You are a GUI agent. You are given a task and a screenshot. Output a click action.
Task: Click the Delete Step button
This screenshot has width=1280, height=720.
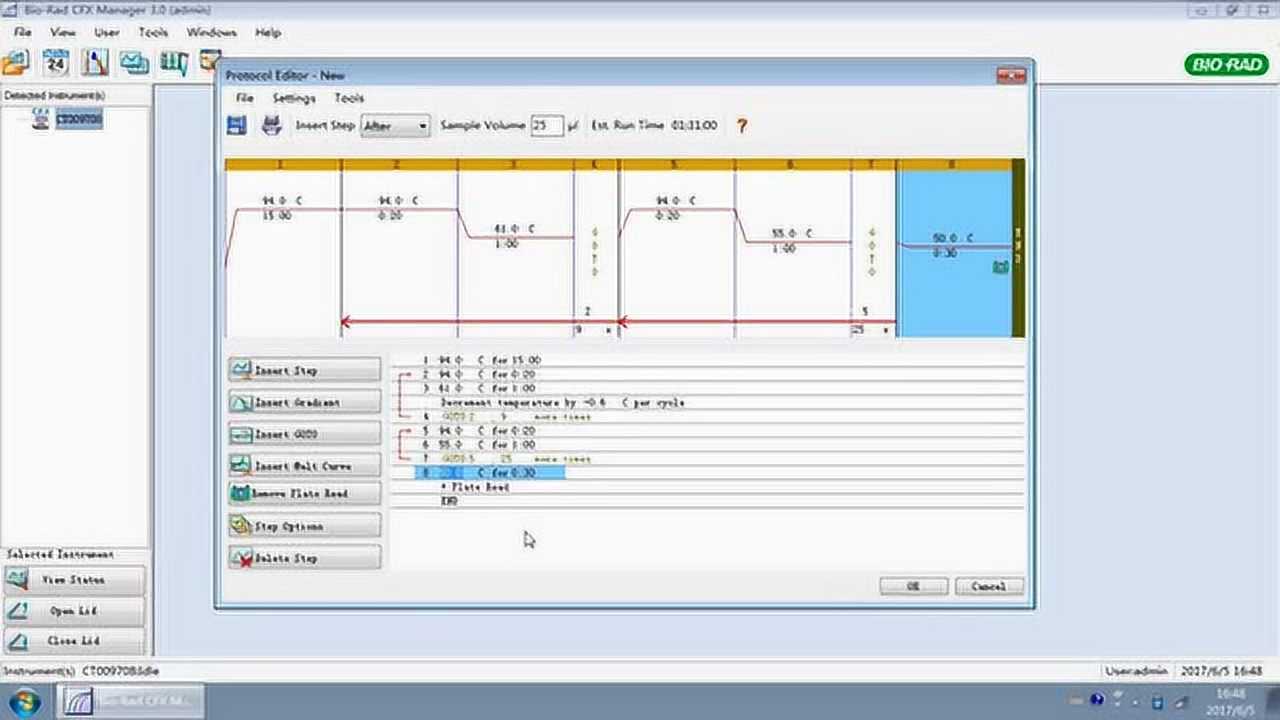[304, 558]
